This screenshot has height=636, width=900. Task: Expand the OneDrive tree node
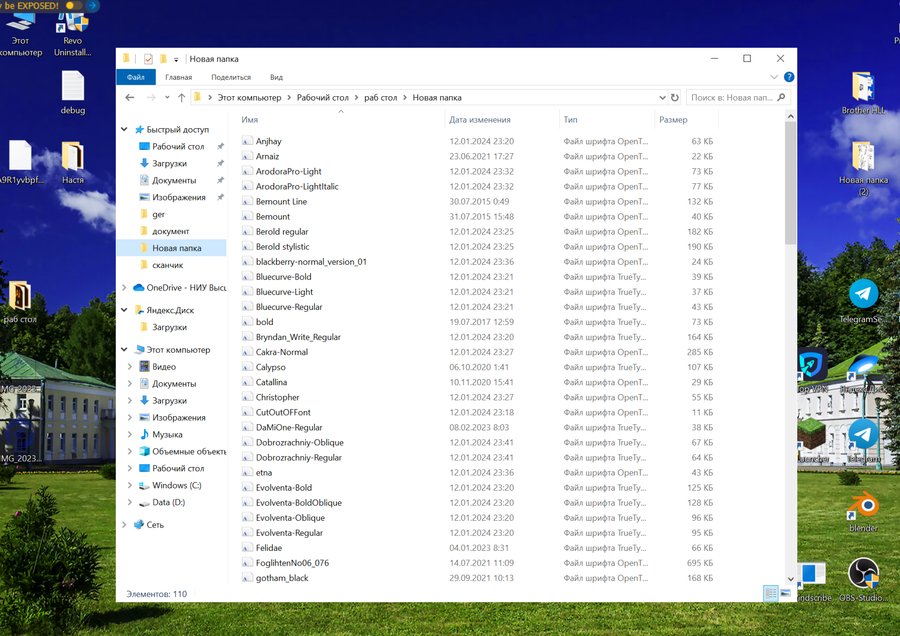click(125, 287)
